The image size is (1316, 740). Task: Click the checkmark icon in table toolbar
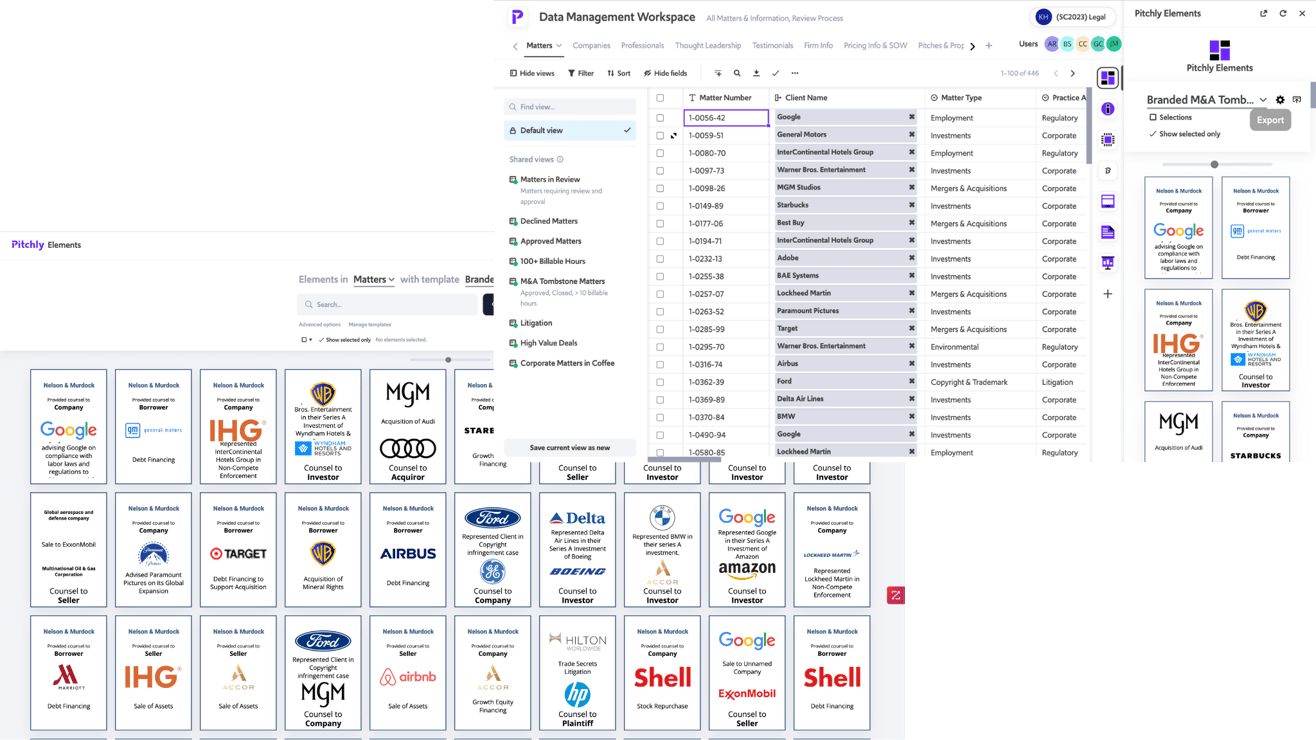tap(775, 73)
